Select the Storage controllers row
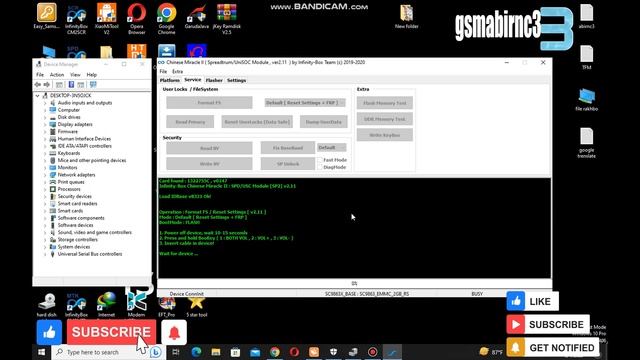The image size is (640, 360). tap(77, 240)
